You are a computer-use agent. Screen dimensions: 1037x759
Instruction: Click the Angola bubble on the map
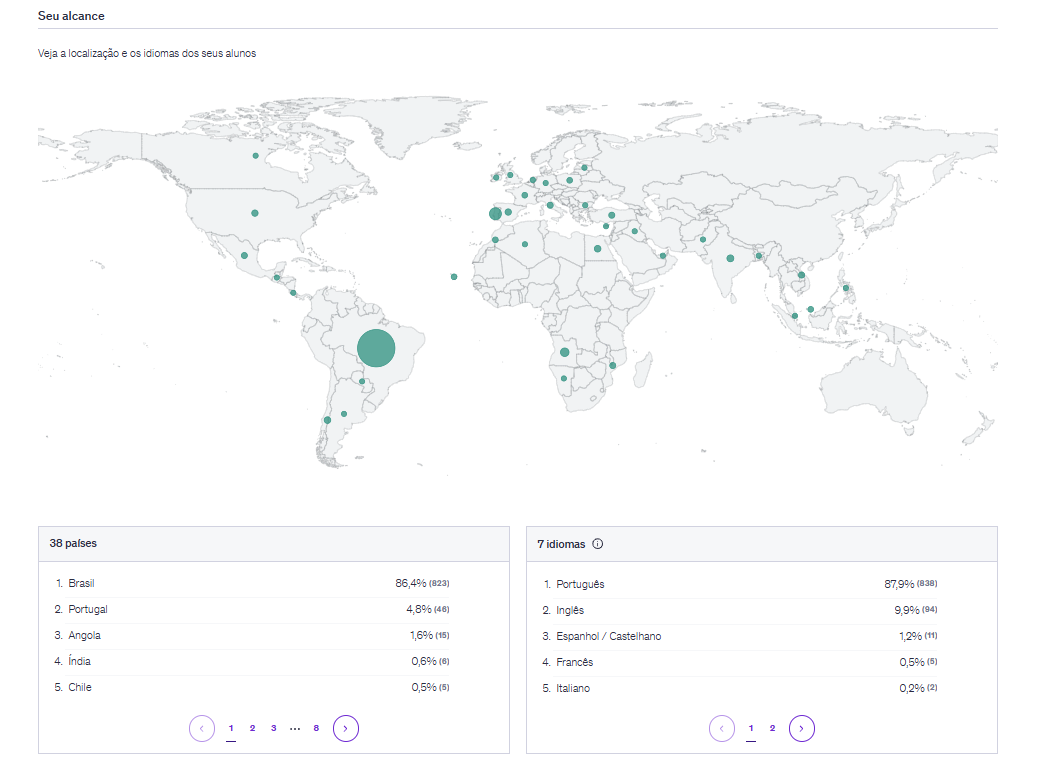click(x=564, y=352)
